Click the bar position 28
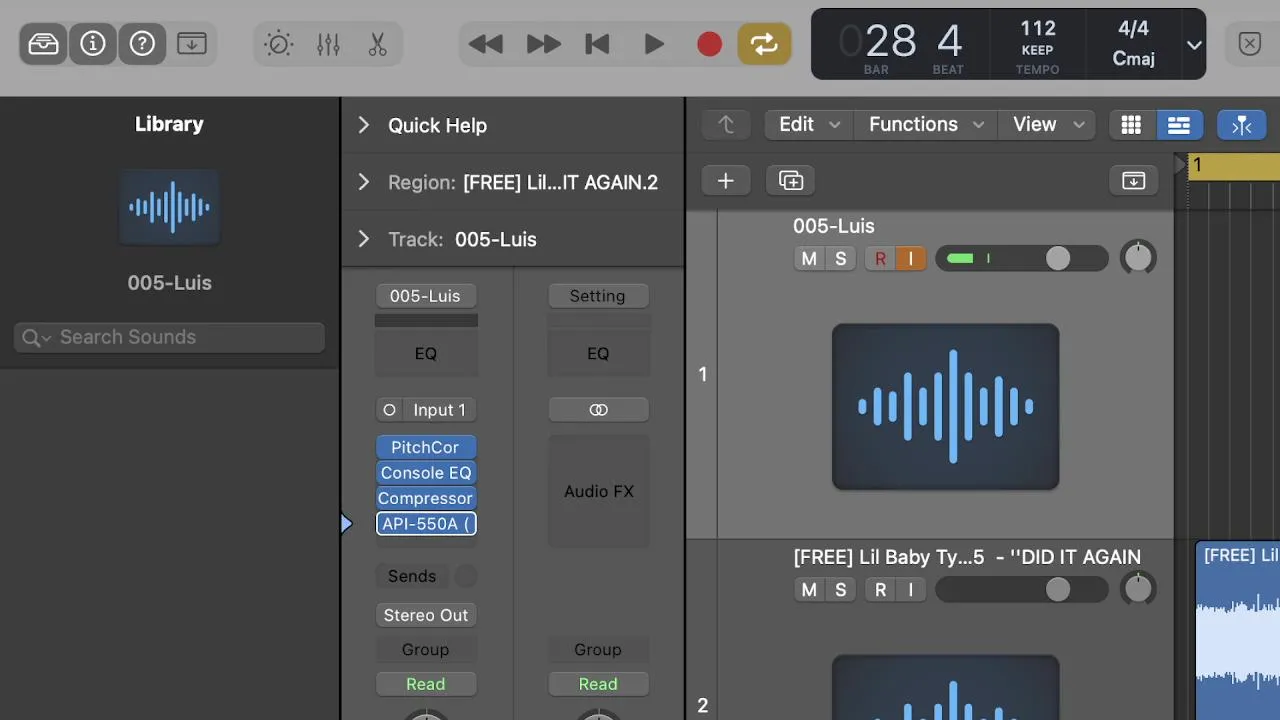This screenshot has height=720, width=1280. tap(890, 41)
